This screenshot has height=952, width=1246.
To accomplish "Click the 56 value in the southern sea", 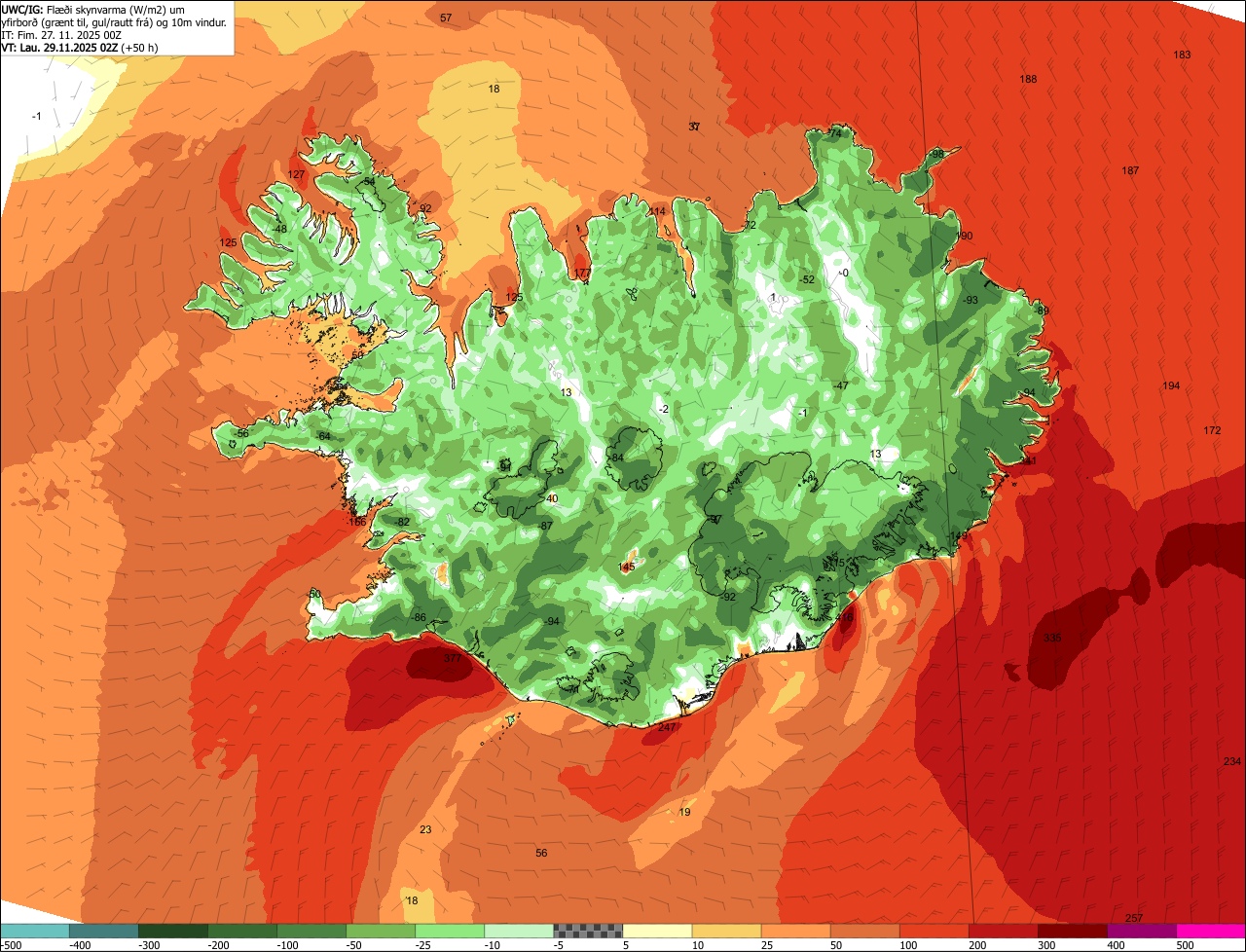I will click(541, 854).
